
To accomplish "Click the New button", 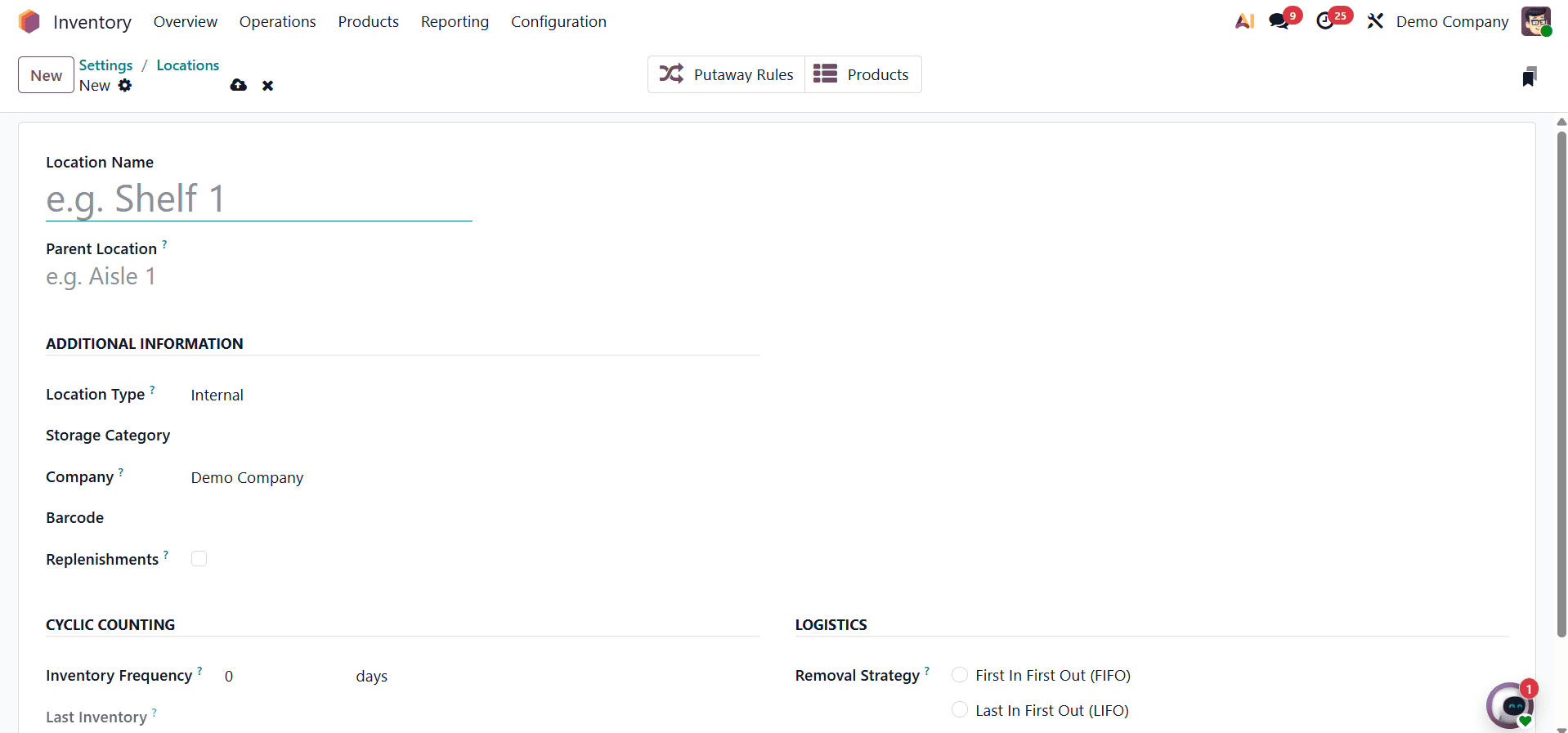I will (x=46, y=75).
